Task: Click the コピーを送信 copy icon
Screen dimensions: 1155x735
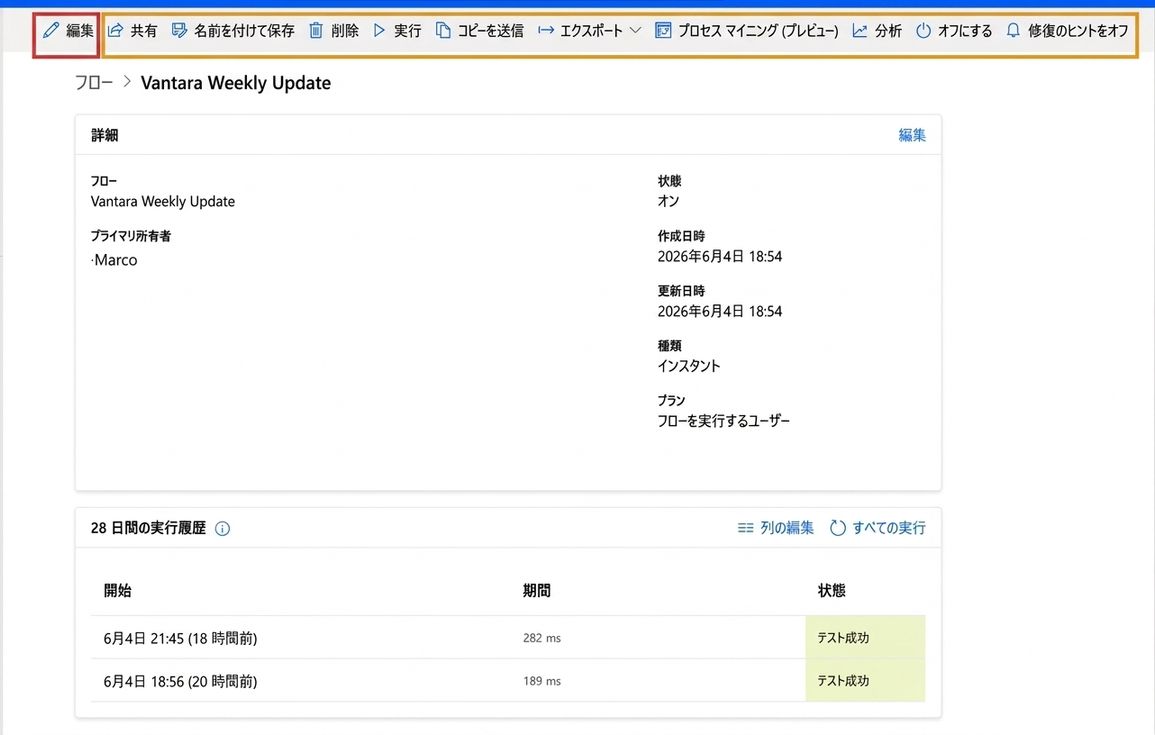Action: tap(443, 30)
